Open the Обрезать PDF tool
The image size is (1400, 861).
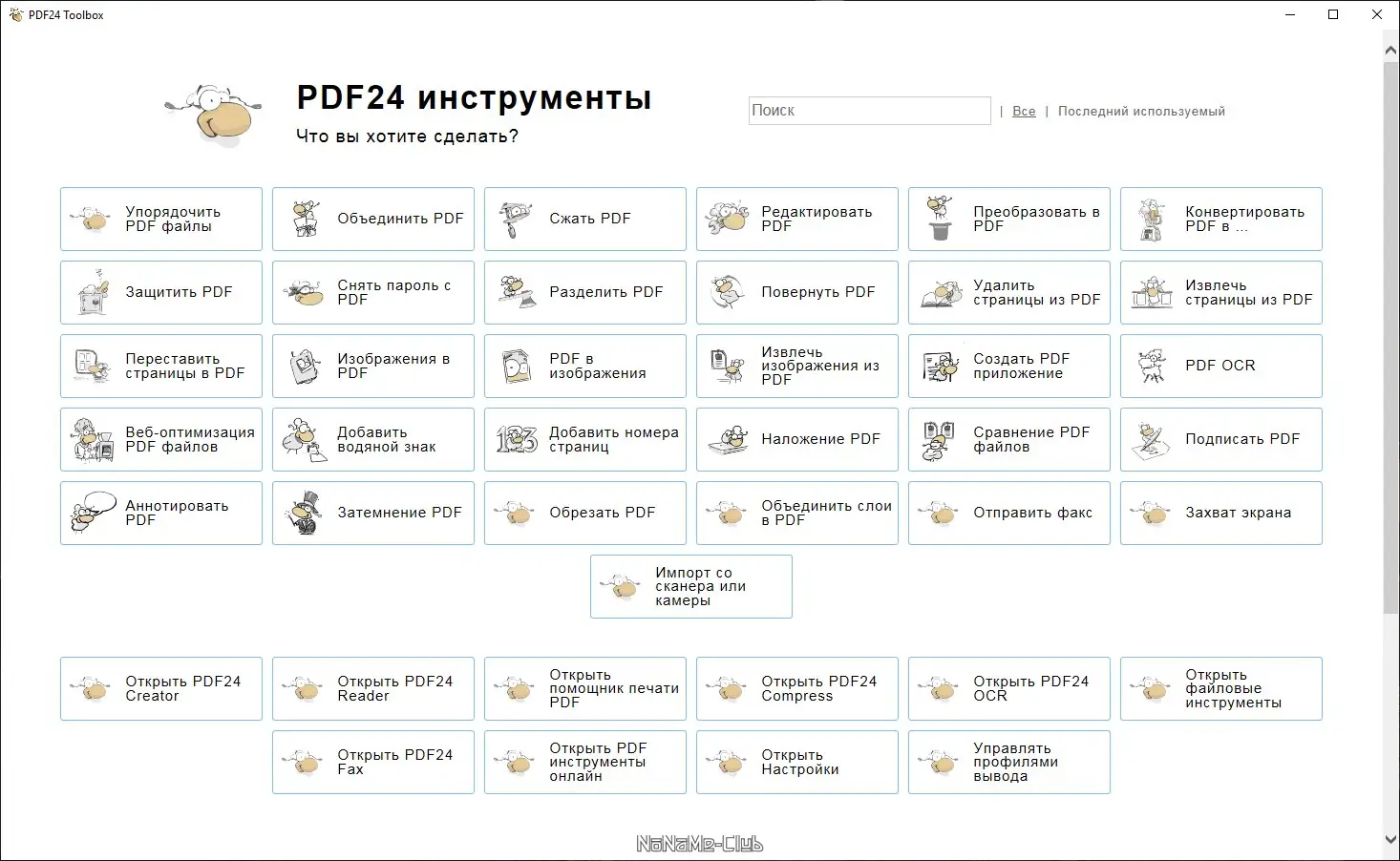584,514
